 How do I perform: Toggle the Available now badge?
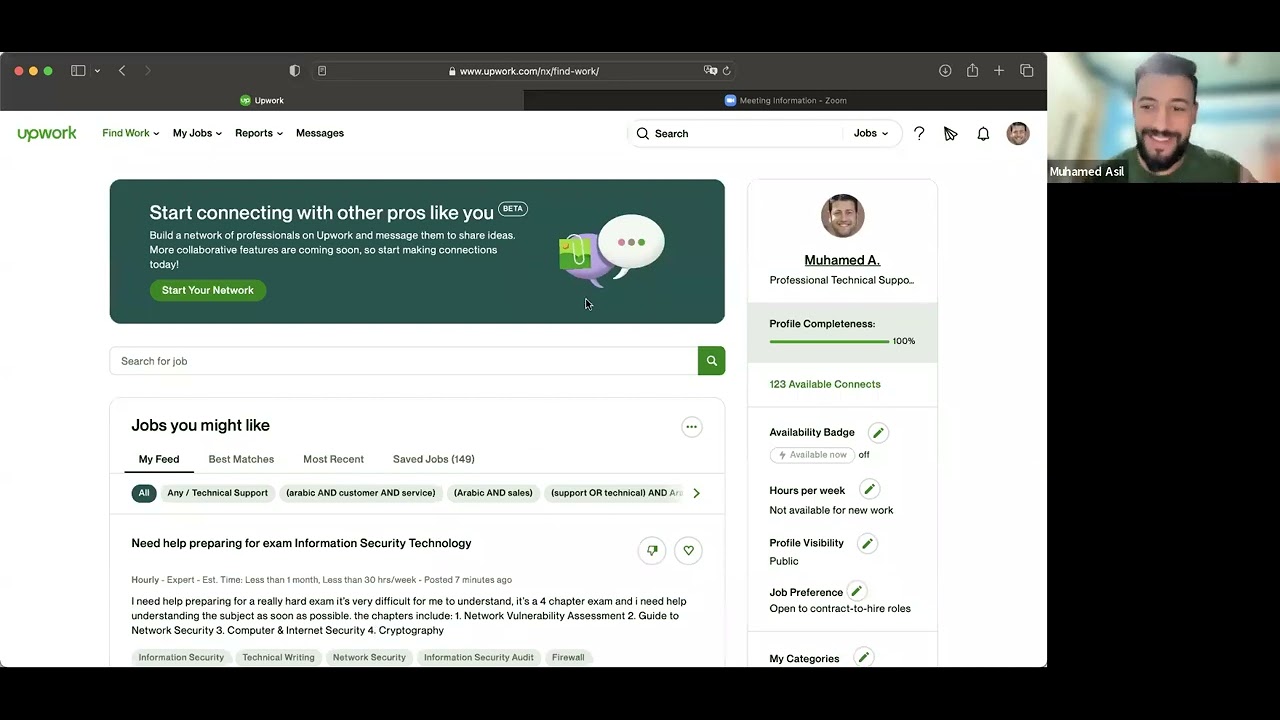coord(813,455)
